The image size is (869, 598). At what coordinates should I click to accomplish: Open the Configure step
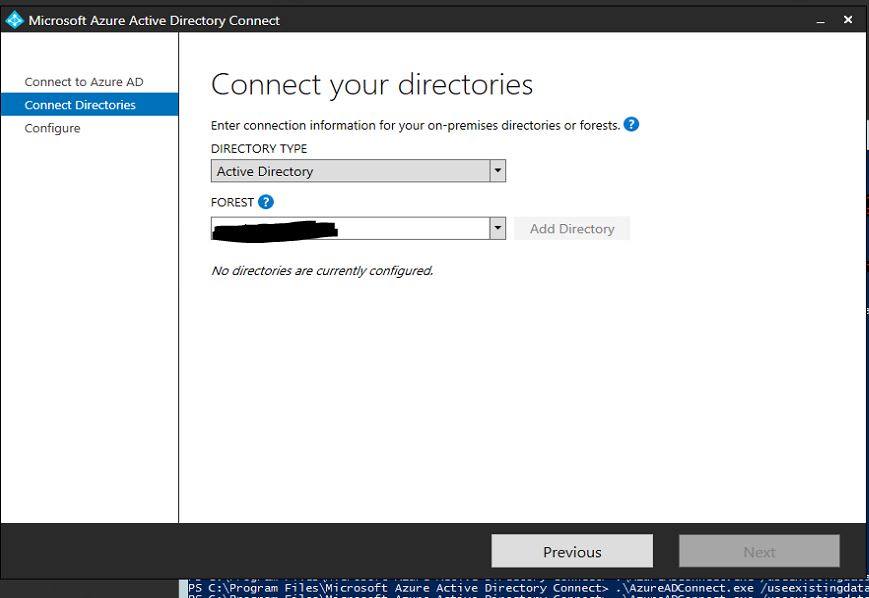pyautogui.click(x=52, y=128)
